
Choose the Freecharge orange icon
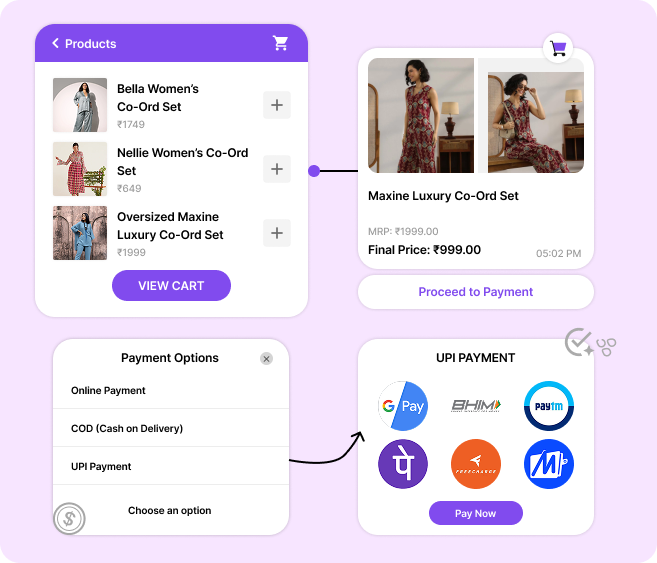click(x=476, y=464)
